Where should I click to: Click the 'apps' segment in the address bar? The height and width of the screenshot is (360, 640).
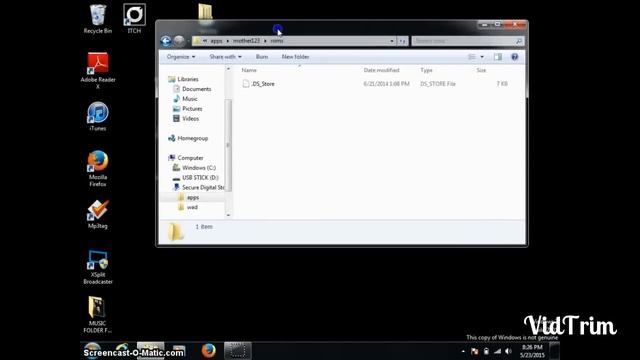216,41
